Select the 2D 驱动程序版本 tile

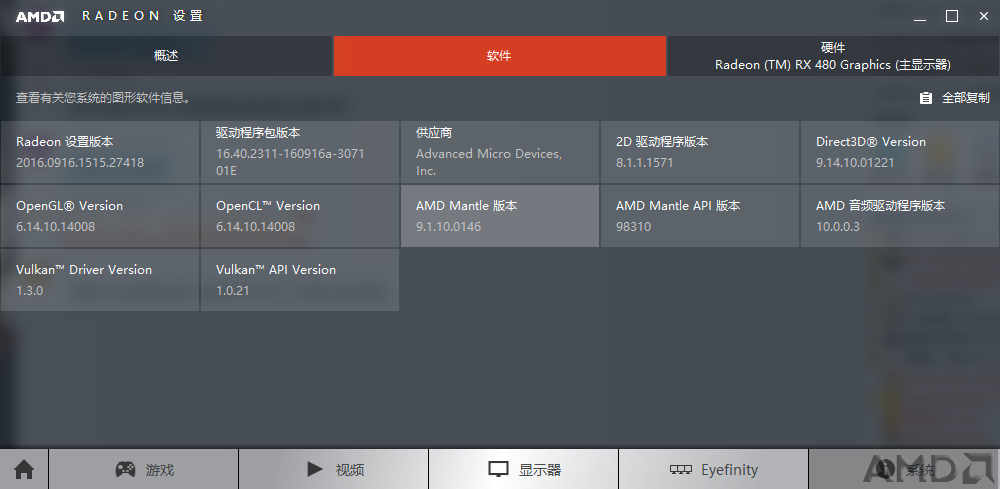700,152
